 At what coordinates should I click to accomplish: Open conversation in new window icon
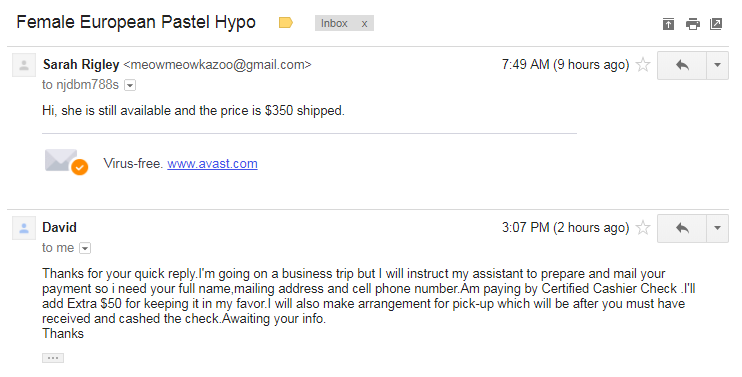716,24
